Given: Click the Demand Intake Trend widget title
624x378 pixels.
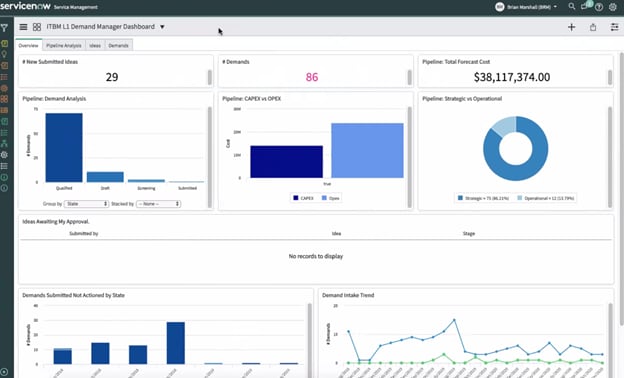Looking at the screenshot, I should pyautogui.click(x=348, y=295).
